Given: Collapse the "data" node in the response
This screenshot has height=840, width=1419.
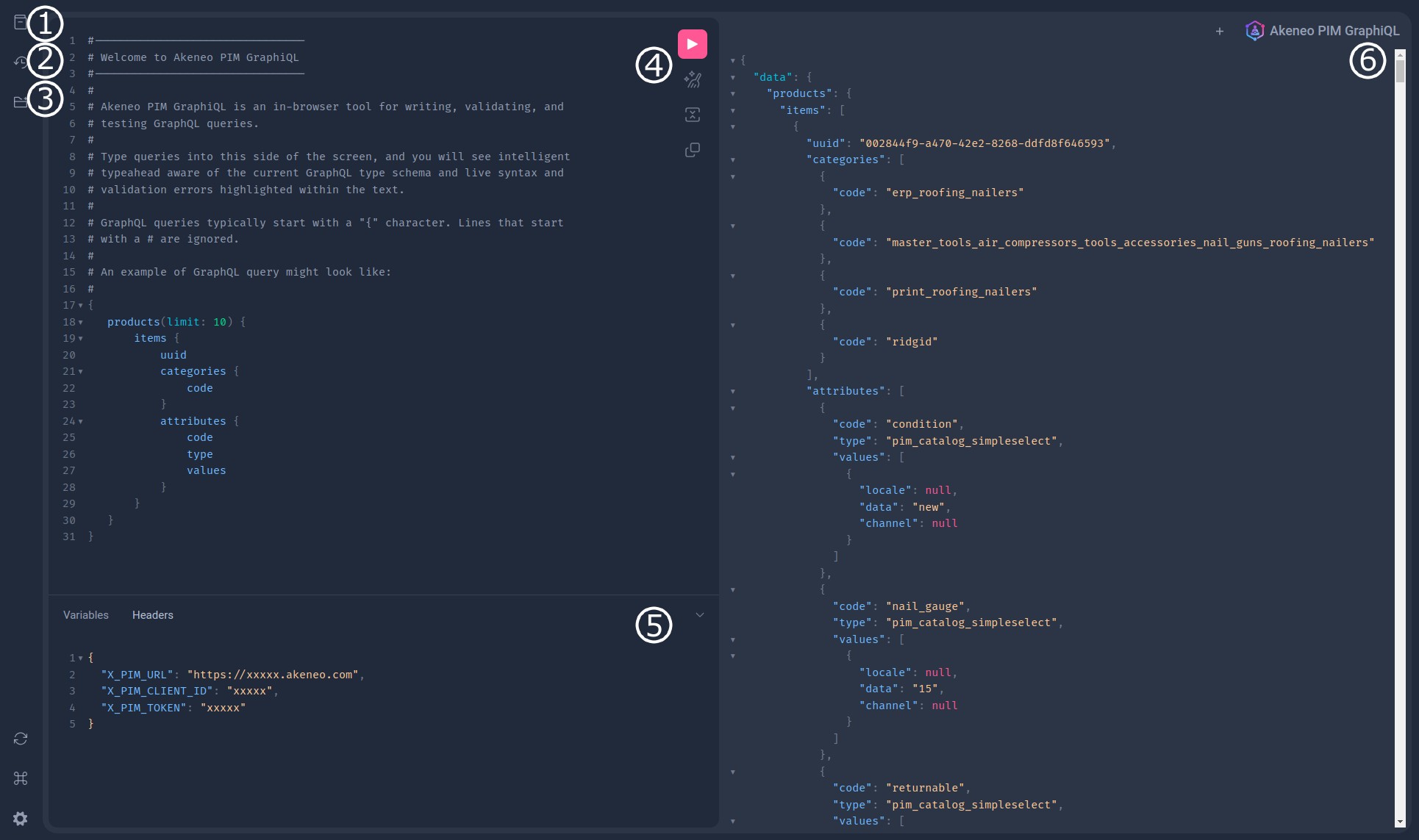Looking at the screenshot, I should tap(733, 77).
